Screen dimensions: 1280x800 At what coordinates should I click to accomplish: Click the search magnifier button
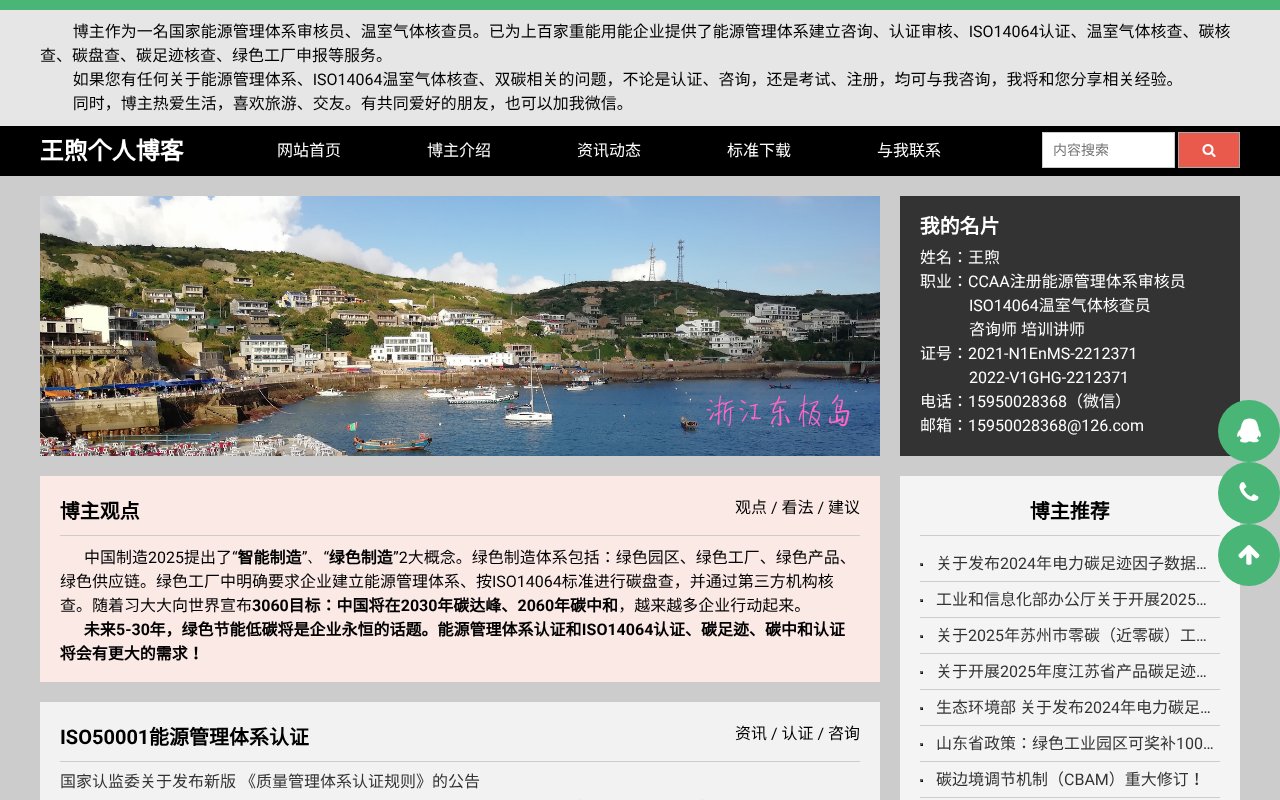point(1208,149)
